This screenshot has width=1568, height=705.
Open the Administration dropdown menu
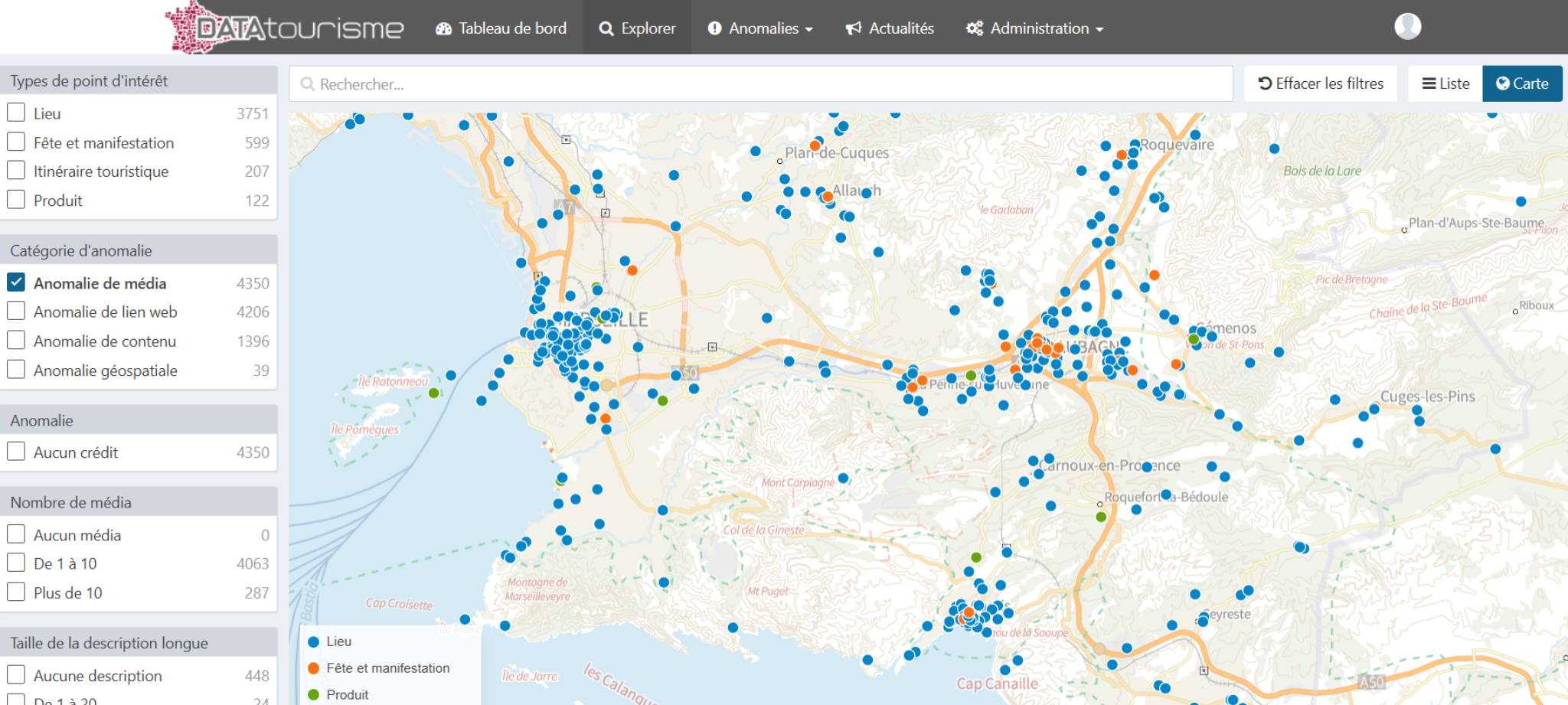pos(1034,28)
